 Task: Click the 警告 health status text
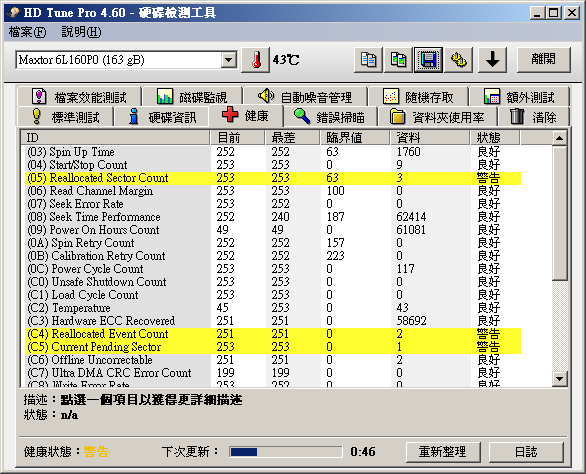[x=96, y=452]
